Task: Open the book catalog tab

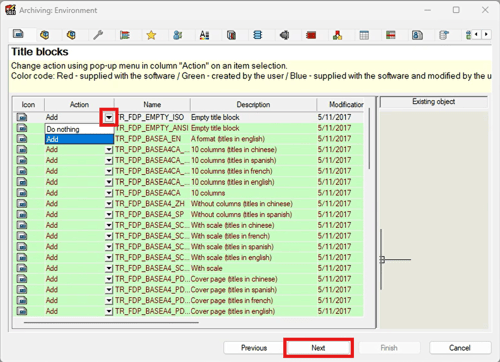Action: pyautogui.click(x=231, y=35)
